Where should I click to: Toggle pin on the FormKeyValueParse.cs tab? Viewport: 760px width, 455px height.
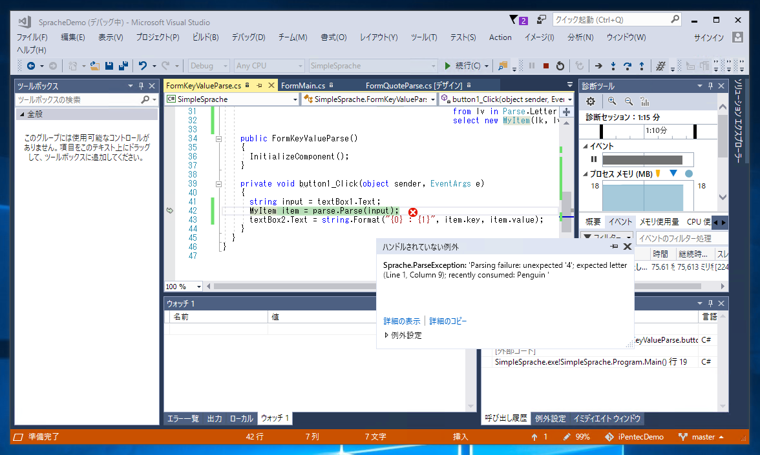(259, 85)
